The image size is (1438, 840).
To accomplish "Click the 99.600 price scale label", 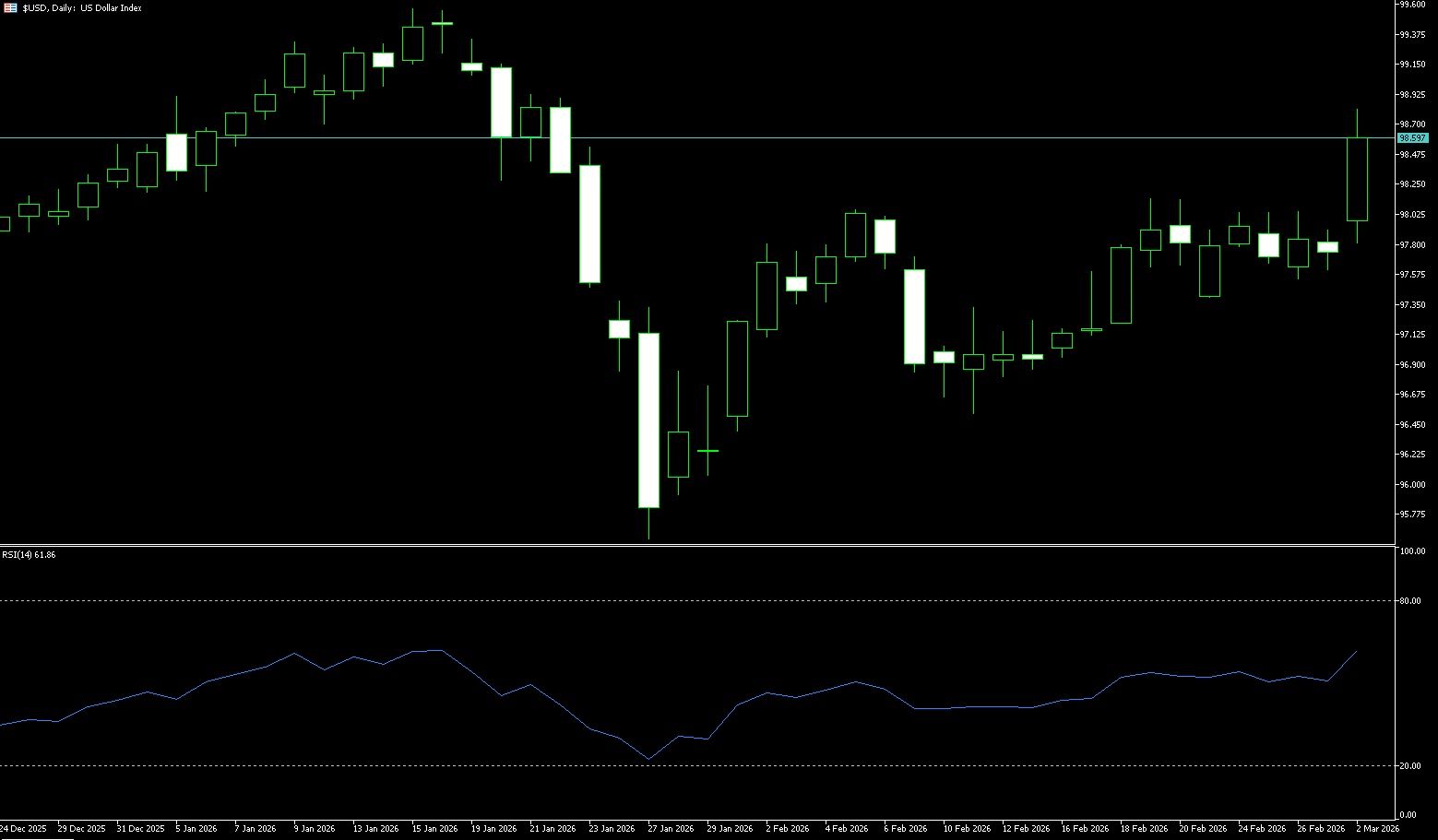I will click(x=1412, y=5).
